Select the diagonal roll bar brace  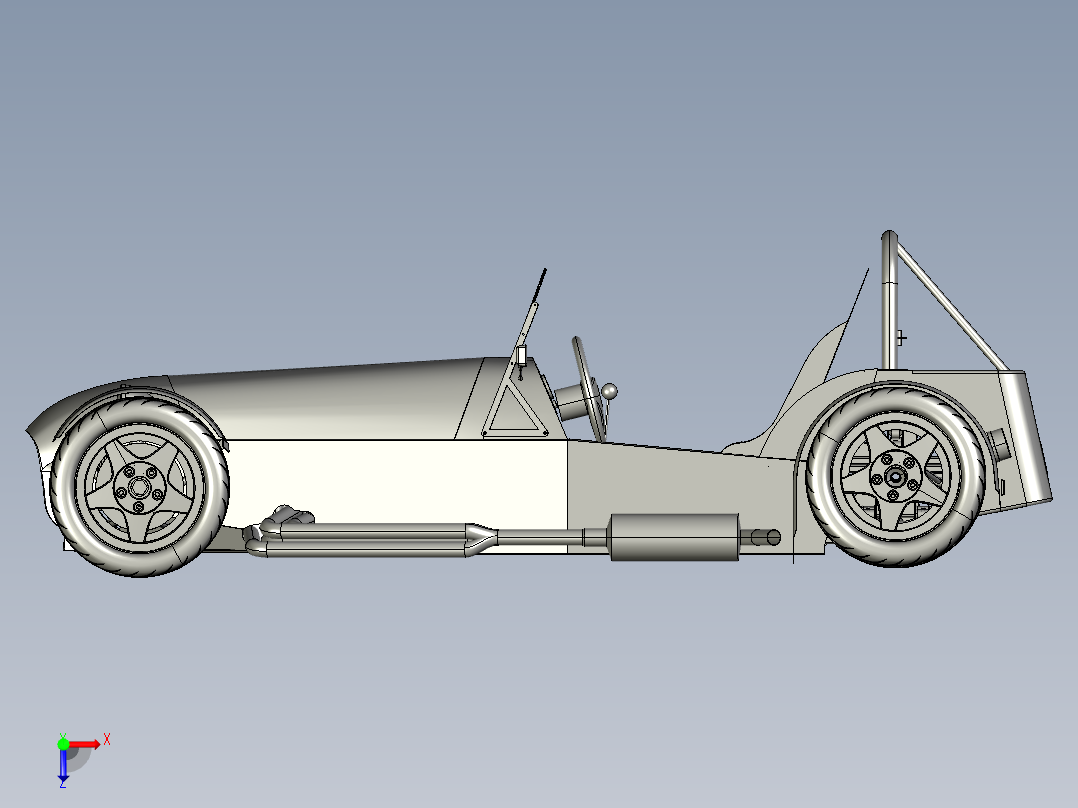tap(953, 307)
